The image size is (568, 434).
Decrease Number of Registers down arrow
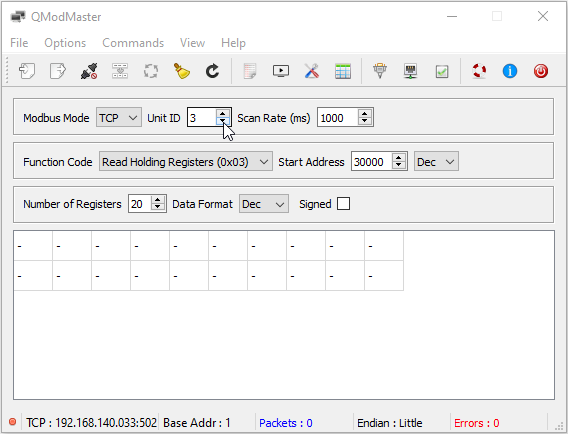pyautogui.click(x=158, y=207)
